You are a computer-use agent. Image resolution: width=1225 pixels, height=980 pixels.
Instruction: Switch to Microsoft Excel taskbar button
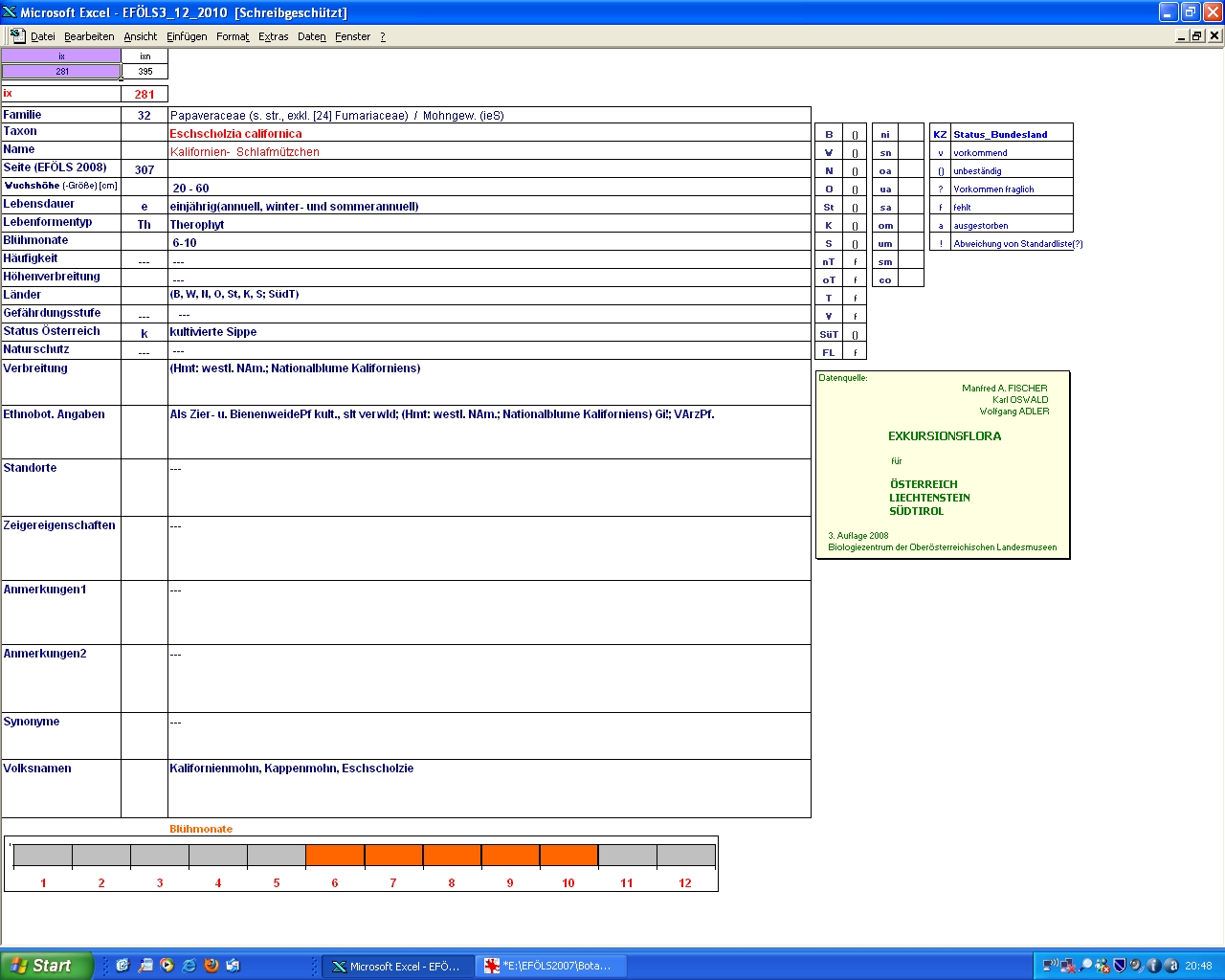396,966
